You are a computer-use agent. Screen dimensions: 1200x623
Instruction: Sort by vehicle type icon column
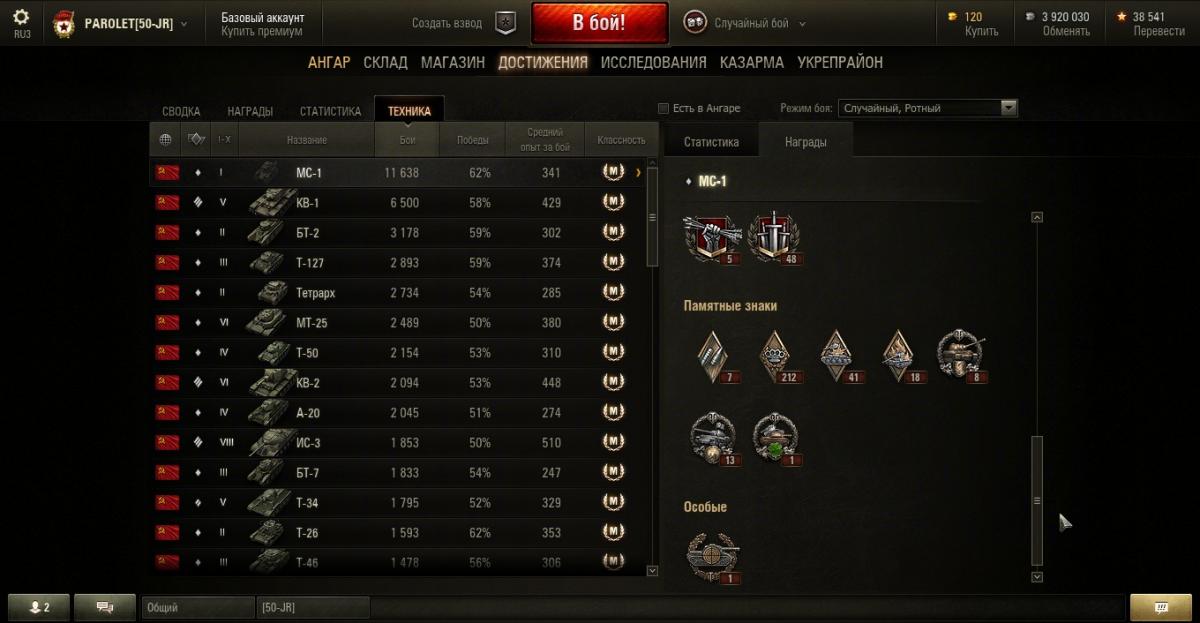tap(196, 140)
